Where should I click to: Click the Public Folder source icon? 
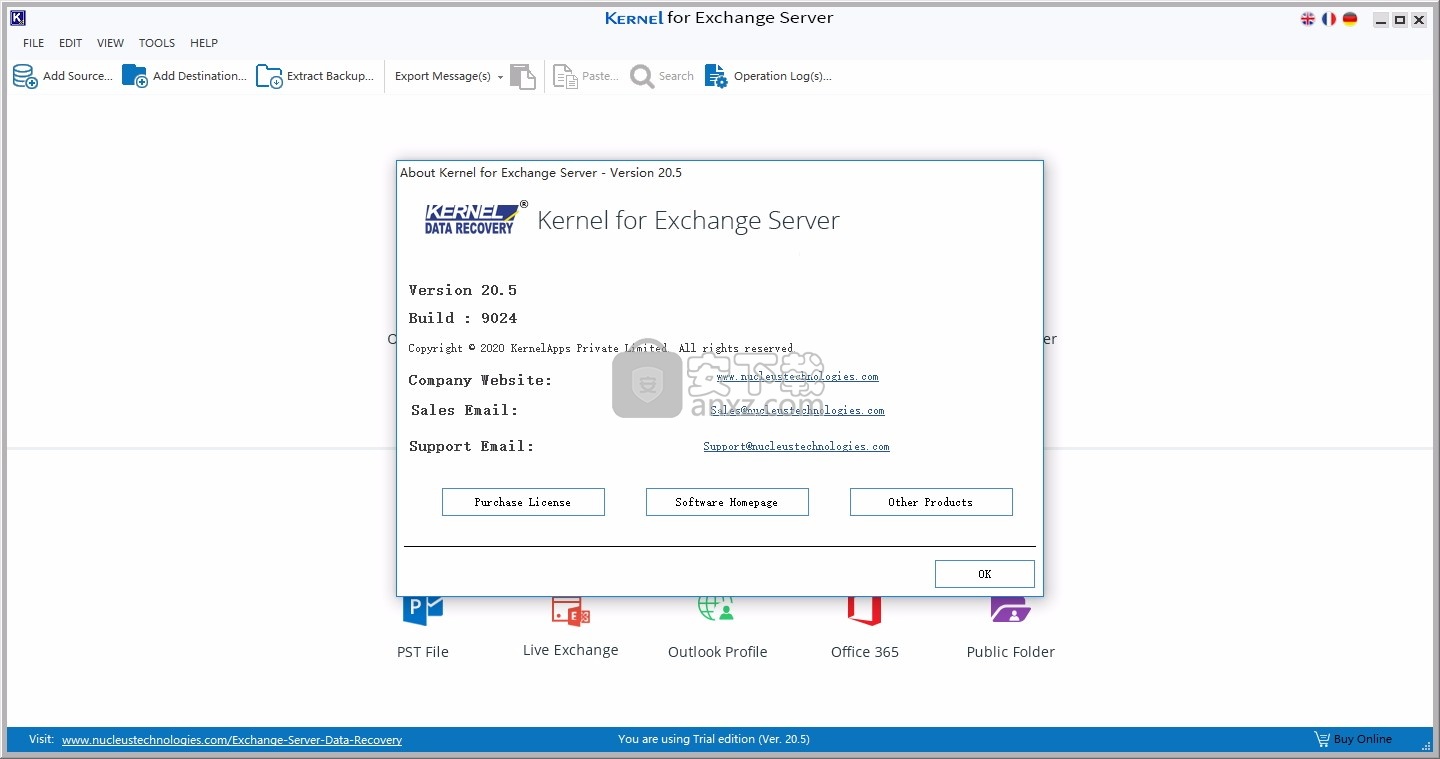1010,610
